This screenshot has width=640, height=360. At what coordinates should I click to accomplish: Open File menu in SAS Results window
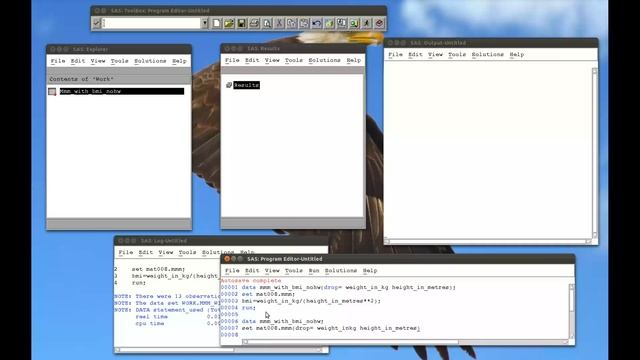tap(232, 60)
